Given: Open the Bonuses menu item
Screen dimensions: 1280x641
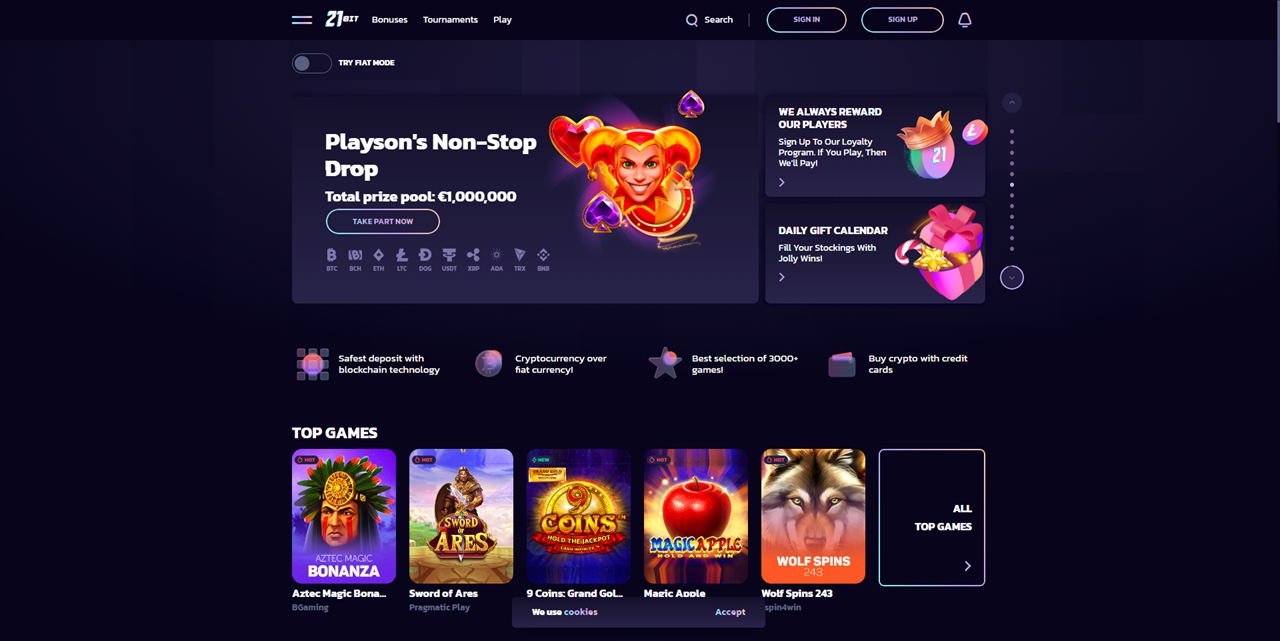Looking at the screenshot, I should tap(389, 20).
